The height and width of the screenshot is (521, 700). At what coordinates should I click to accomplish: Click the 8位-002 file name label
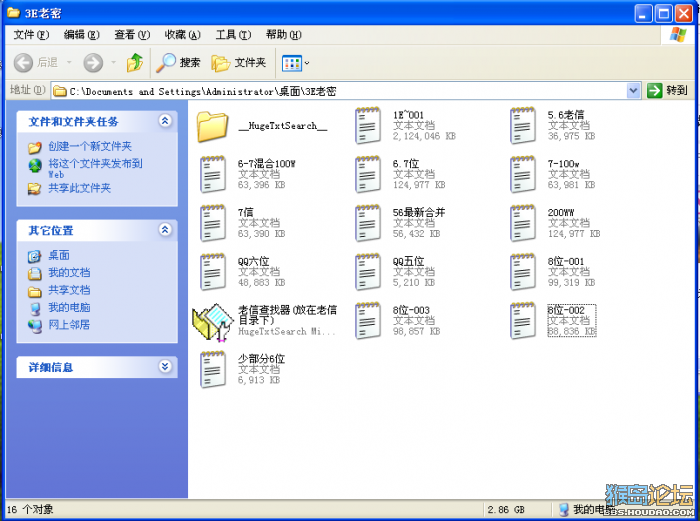(566, 310)
